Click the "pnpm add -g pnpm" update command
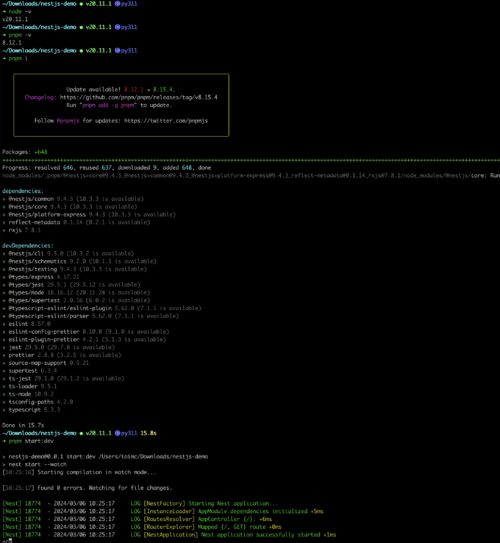Viewport: 500px width, 543px height. 109,105
